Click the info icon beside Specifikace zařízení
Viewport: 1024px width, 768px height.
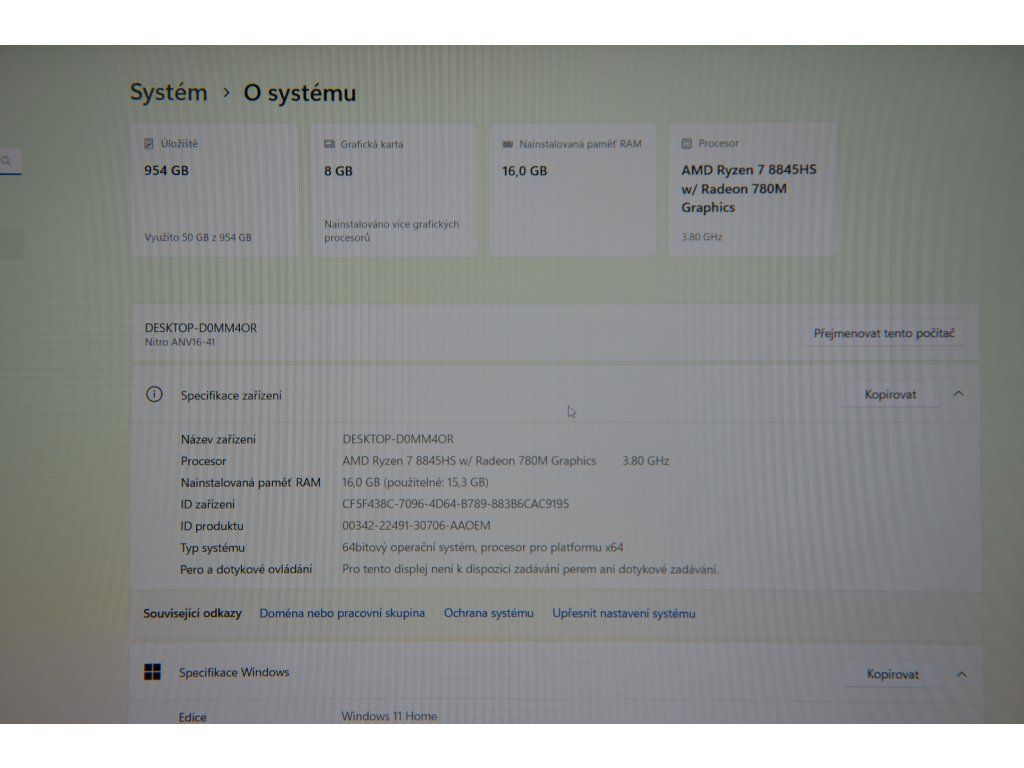[x=154, y=394]
